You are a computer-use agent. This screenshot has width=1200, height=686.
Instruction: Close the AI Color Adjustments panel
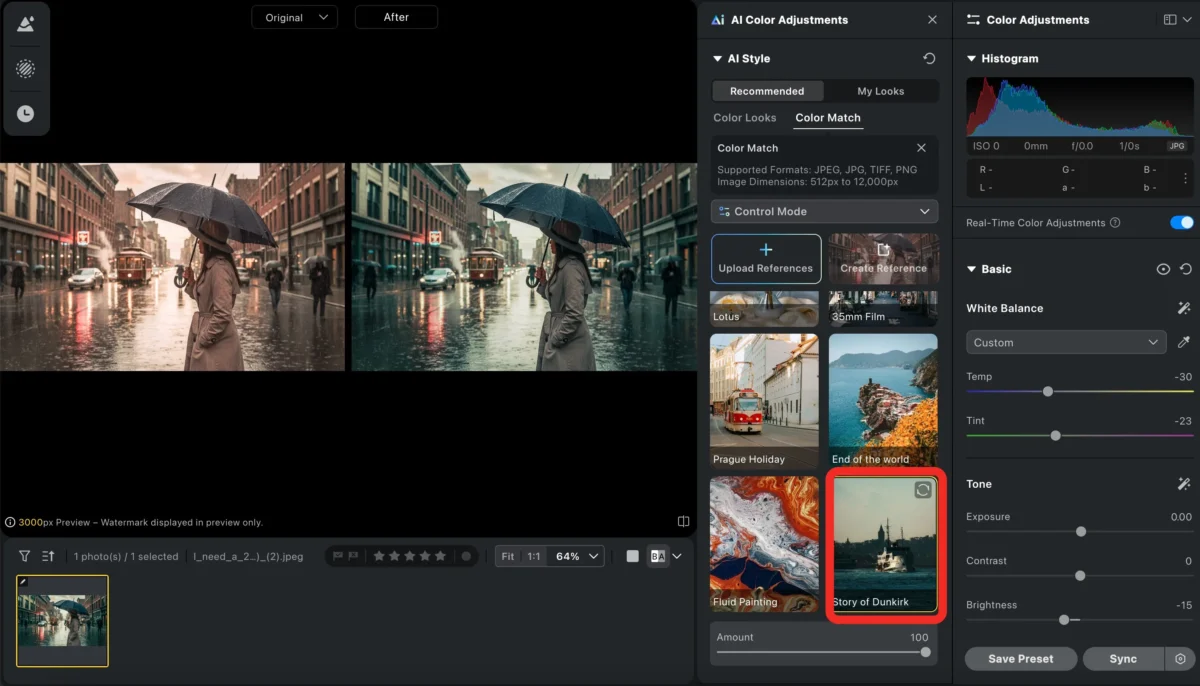932,20
